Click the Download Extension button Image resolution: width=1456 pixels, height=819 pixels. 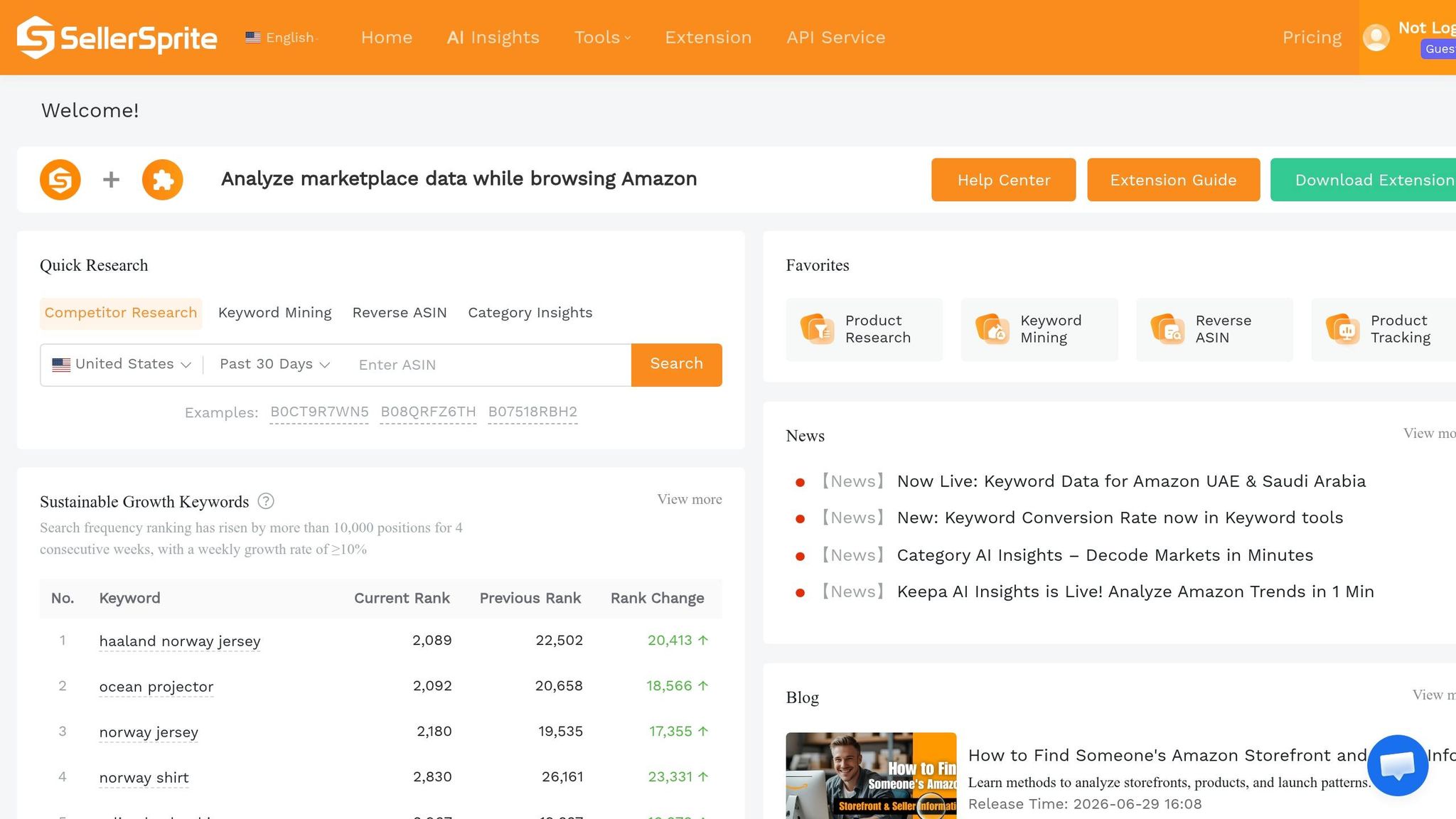point(1364,180)
